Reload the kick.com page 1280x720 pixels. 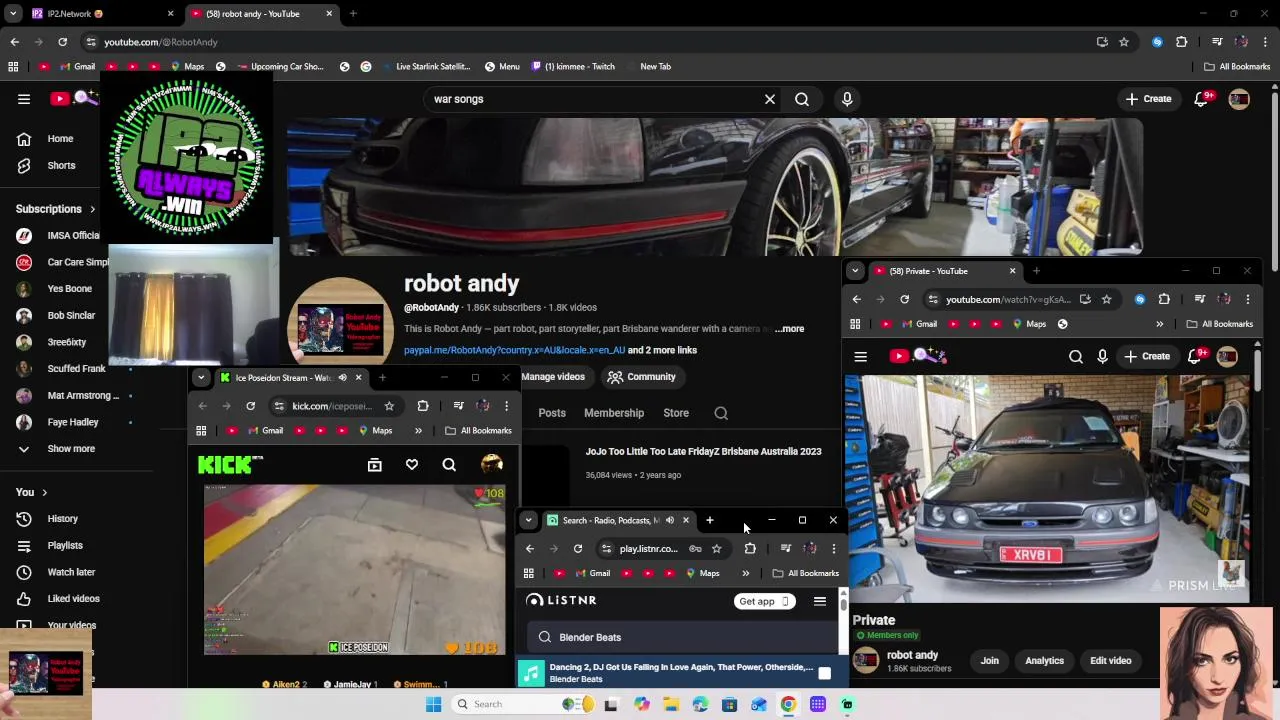click(251, 406)
